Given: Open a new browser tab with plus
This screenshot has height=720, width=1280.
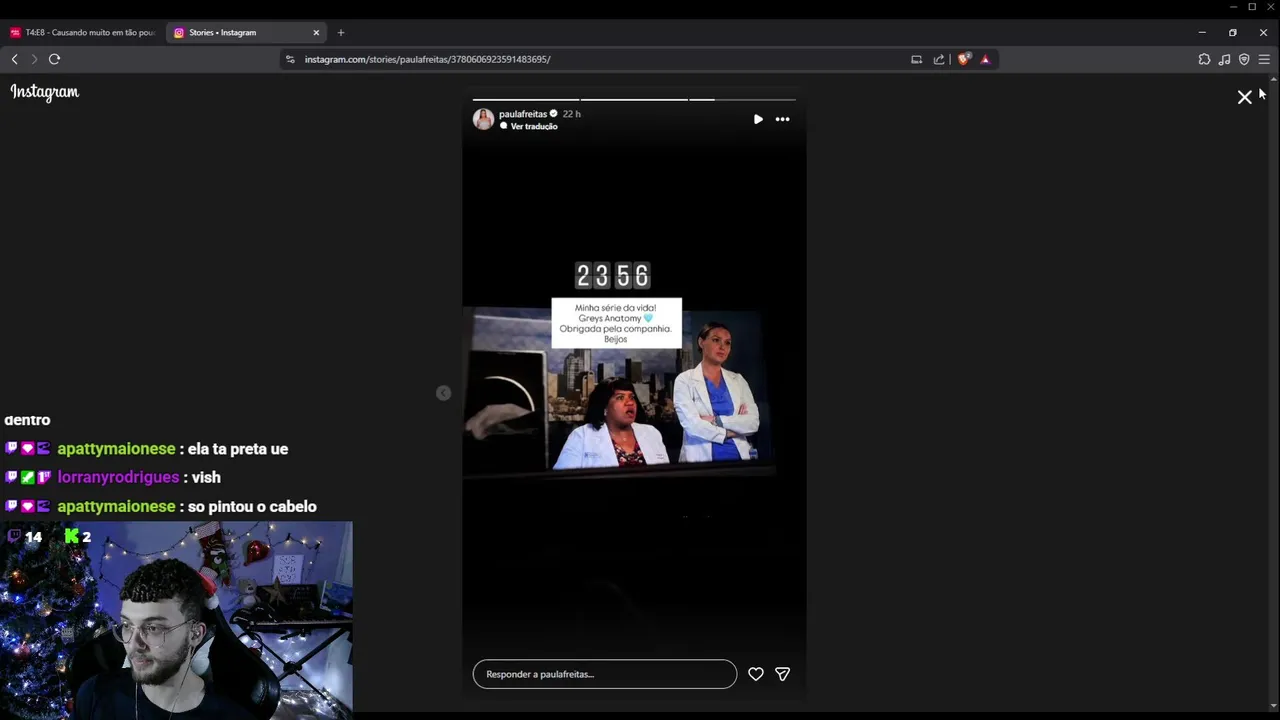Looking at the screenshot, I should pyautogui.click(x=341, y=33).
